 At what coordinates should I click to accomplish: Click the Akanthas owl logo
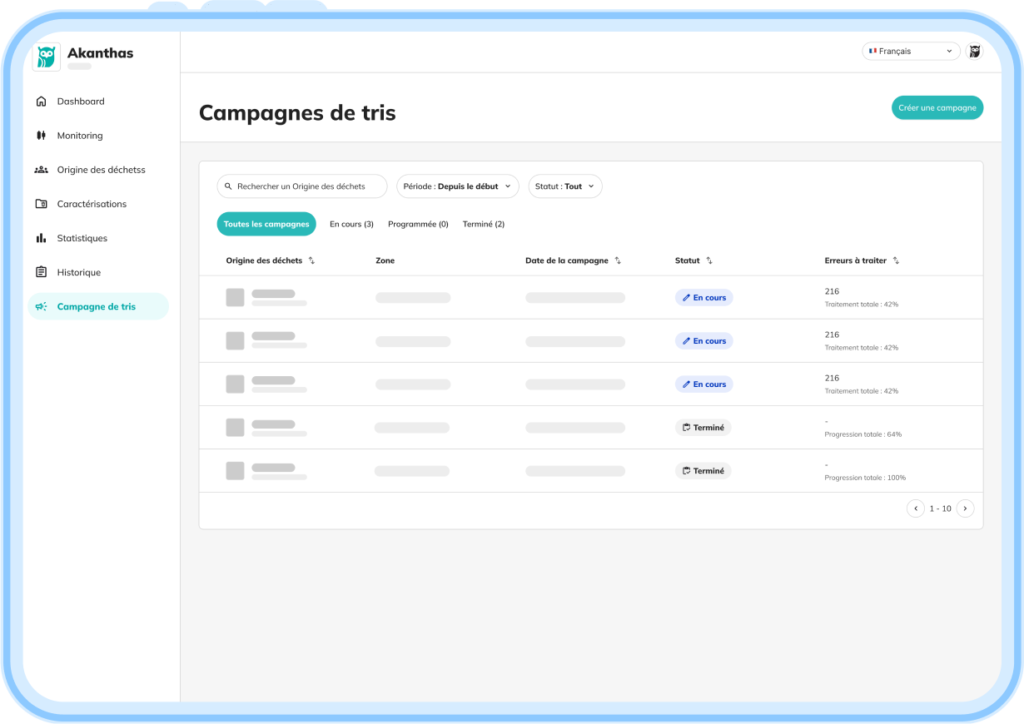(x=46, y=57)
